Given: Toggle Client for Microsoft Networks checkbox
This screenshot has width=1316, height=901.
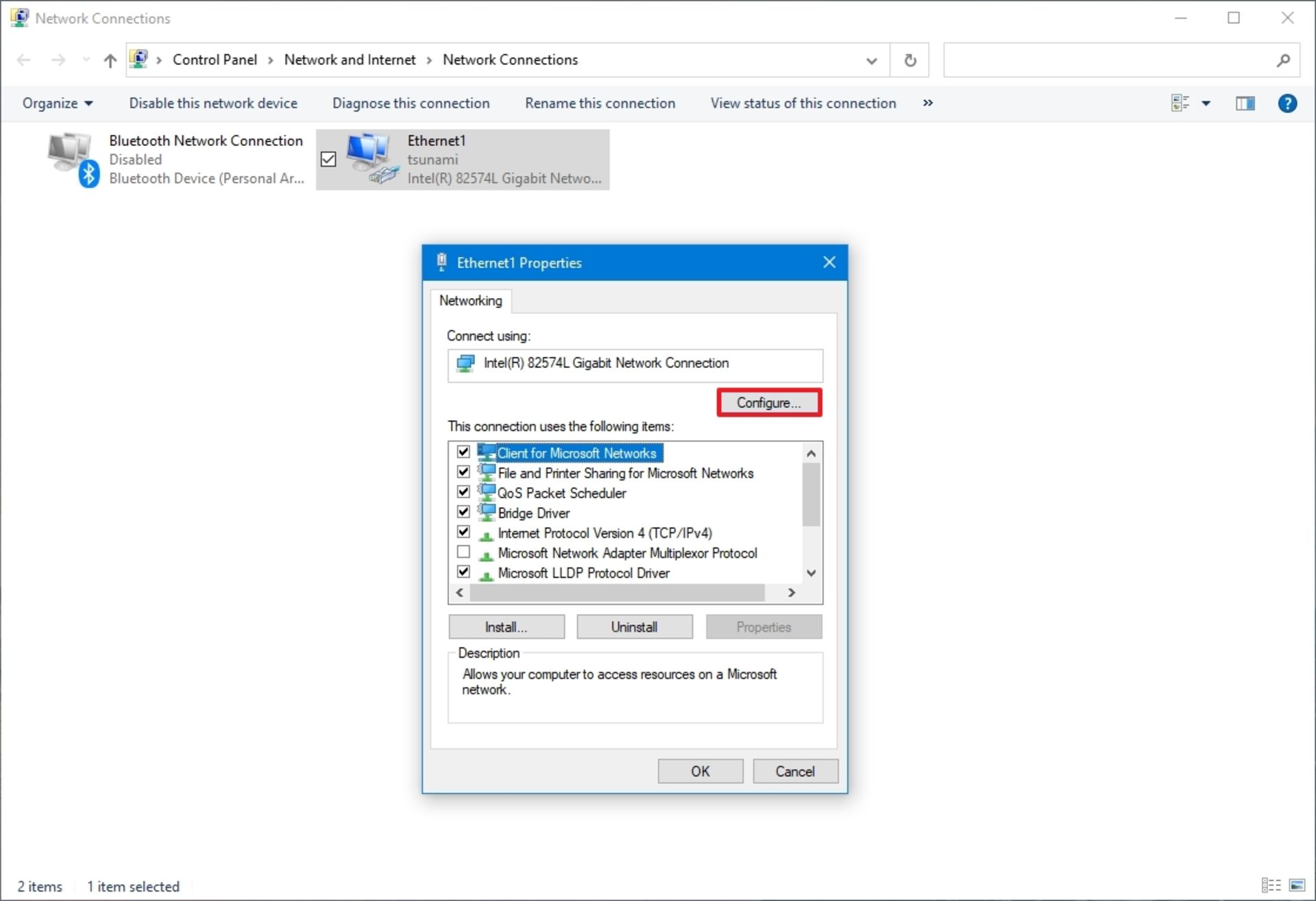Looking at the screenshot, I should (x=465, y=453).
